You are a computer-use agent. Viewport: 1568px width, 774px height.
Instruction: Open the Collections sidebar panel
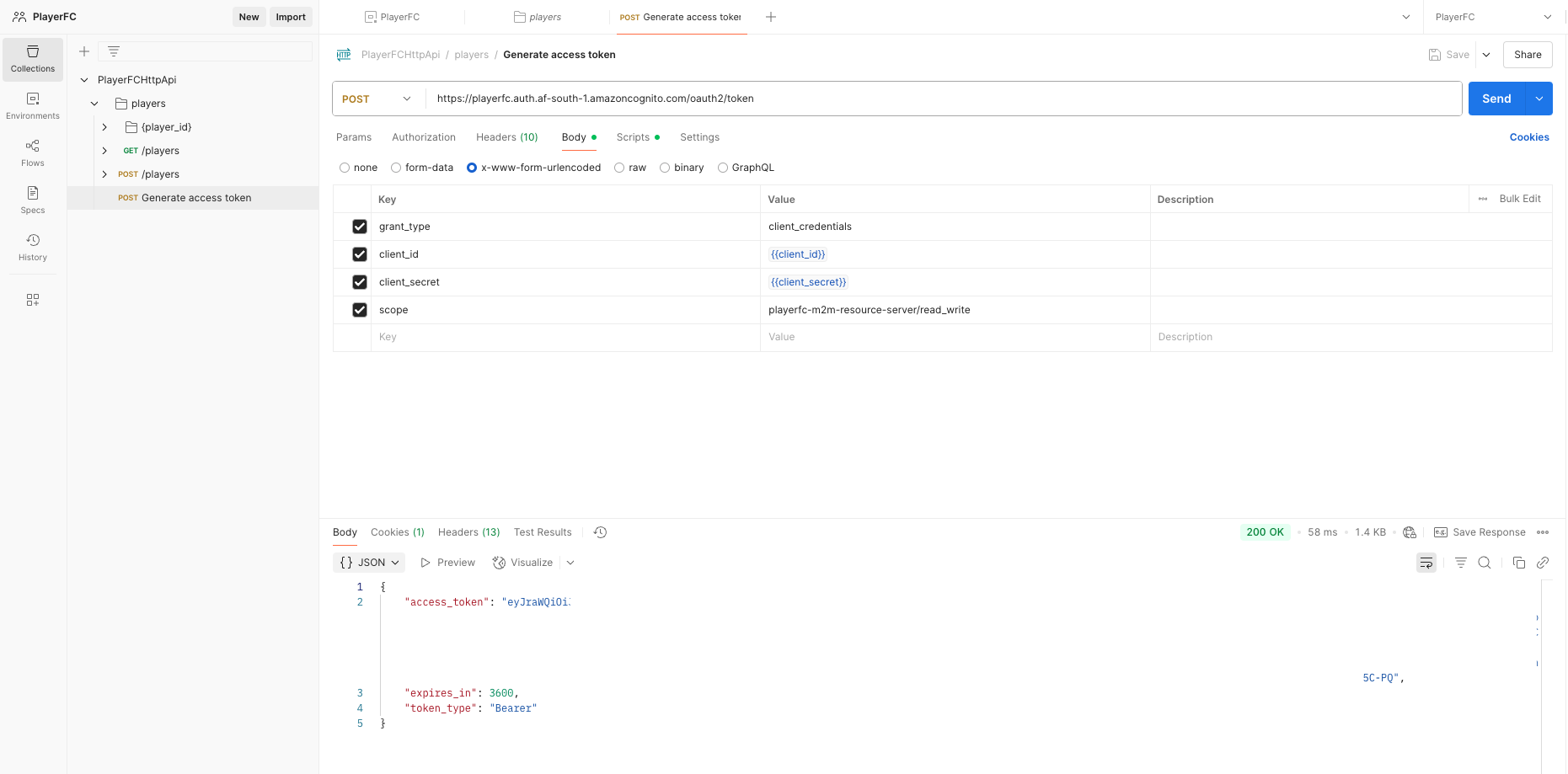33,59
